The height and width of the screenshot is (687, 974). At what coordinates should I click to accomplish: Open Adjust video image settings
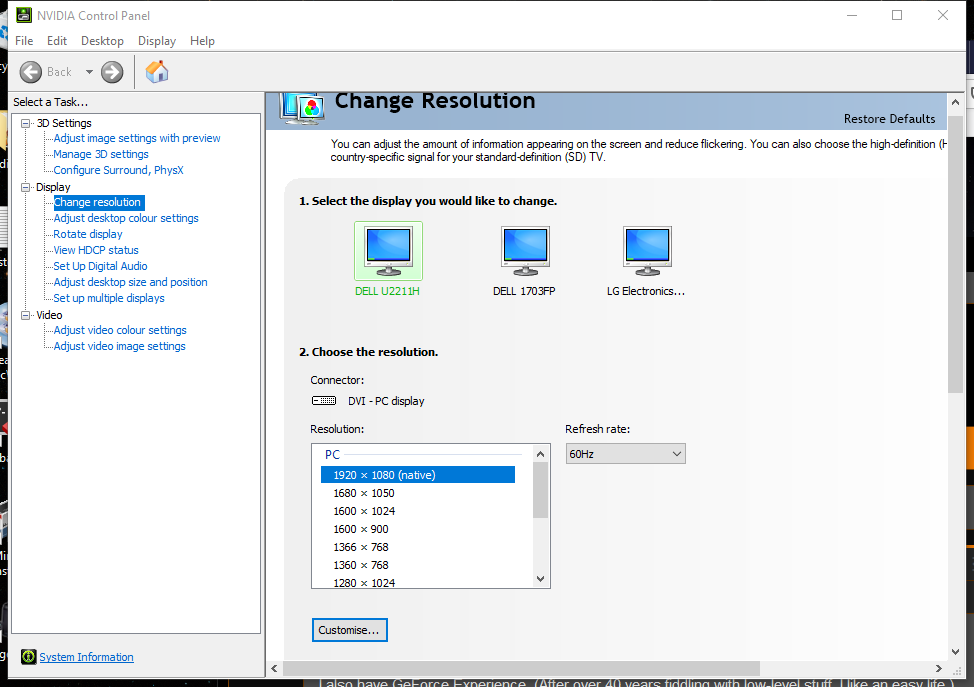119,346
